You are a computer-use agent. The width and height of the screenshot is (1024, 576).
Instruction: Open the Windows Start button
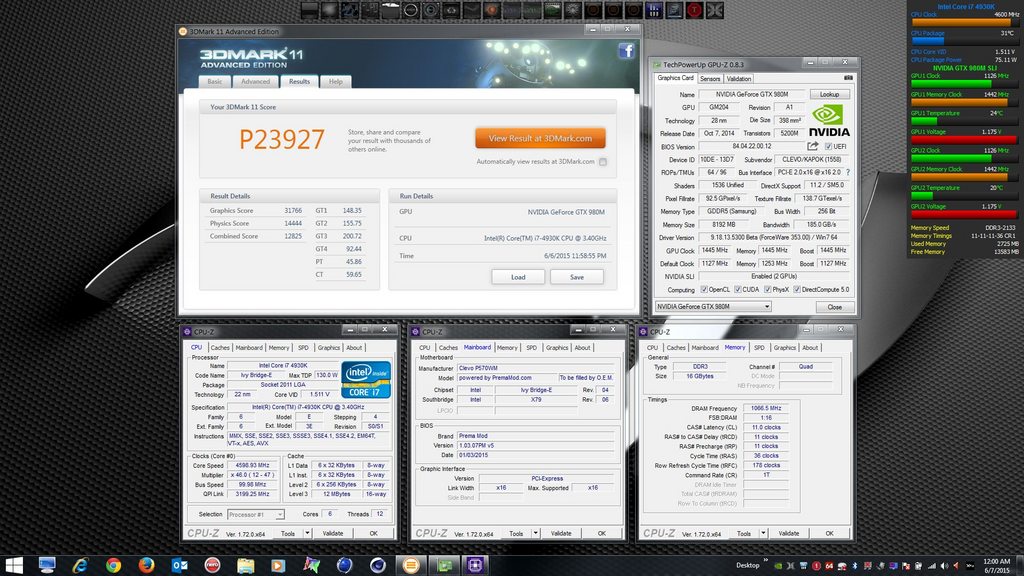point(14,565)
